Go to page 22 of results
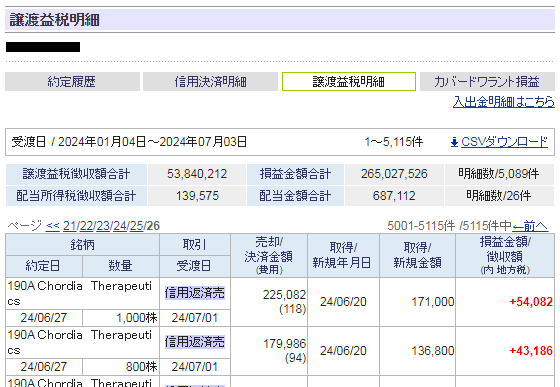Viewport: 560px width, 387px height. [x=87, y=226]
